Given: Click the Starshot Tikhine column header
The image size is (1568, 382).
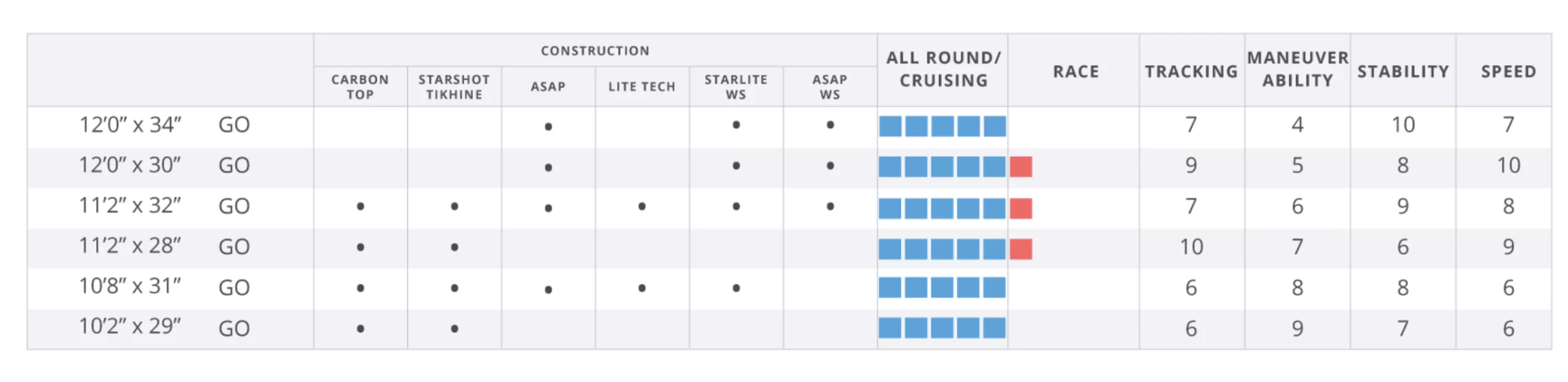Looking at the screenshot, I should coord(454,86).
